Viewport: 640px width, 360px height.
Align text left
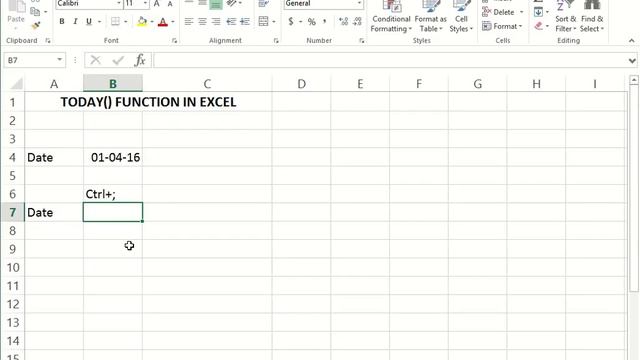189,21
